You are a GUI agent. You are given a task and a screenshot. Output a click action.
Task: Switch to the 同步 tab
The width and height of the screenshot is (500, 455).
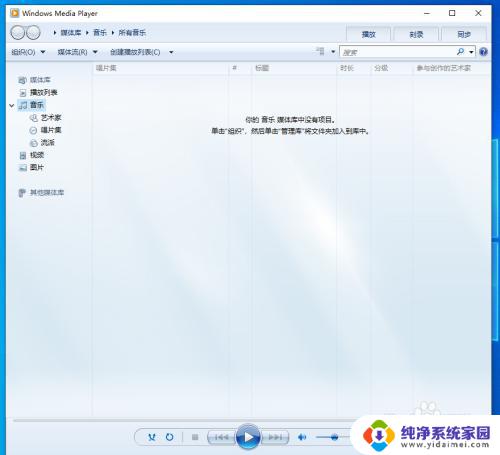(x=464, y=34)
